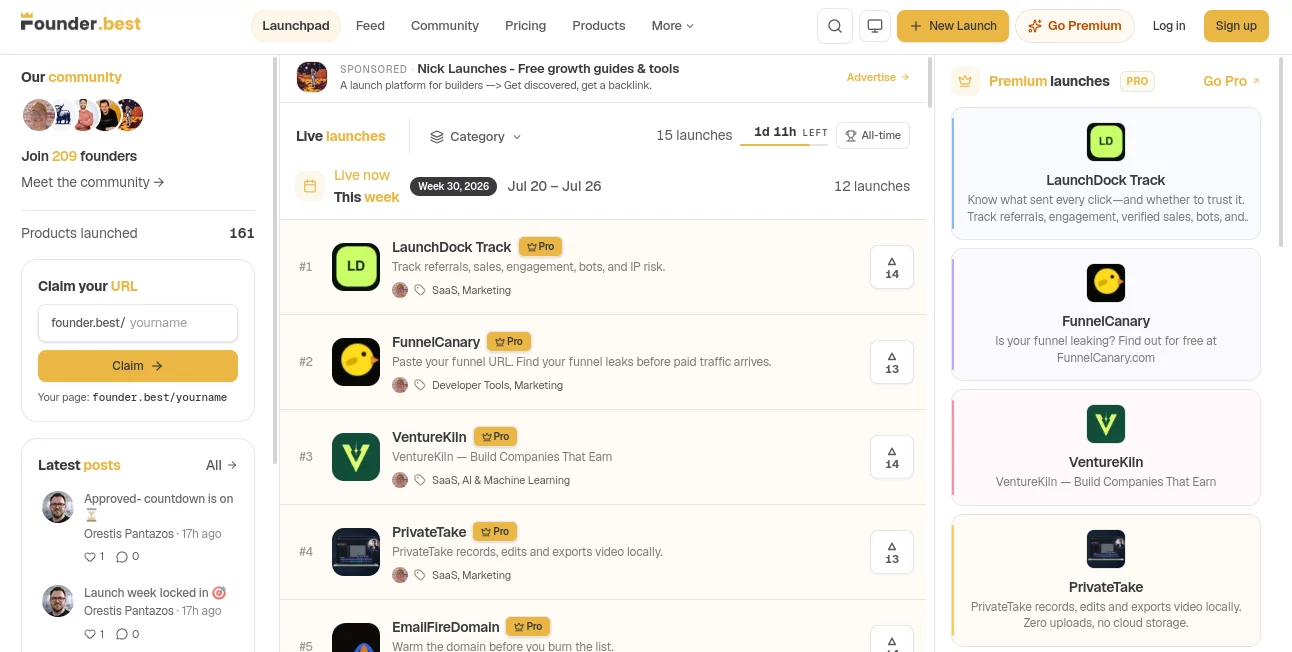Open the PrivateTake premium card

tap(1106, 580)
